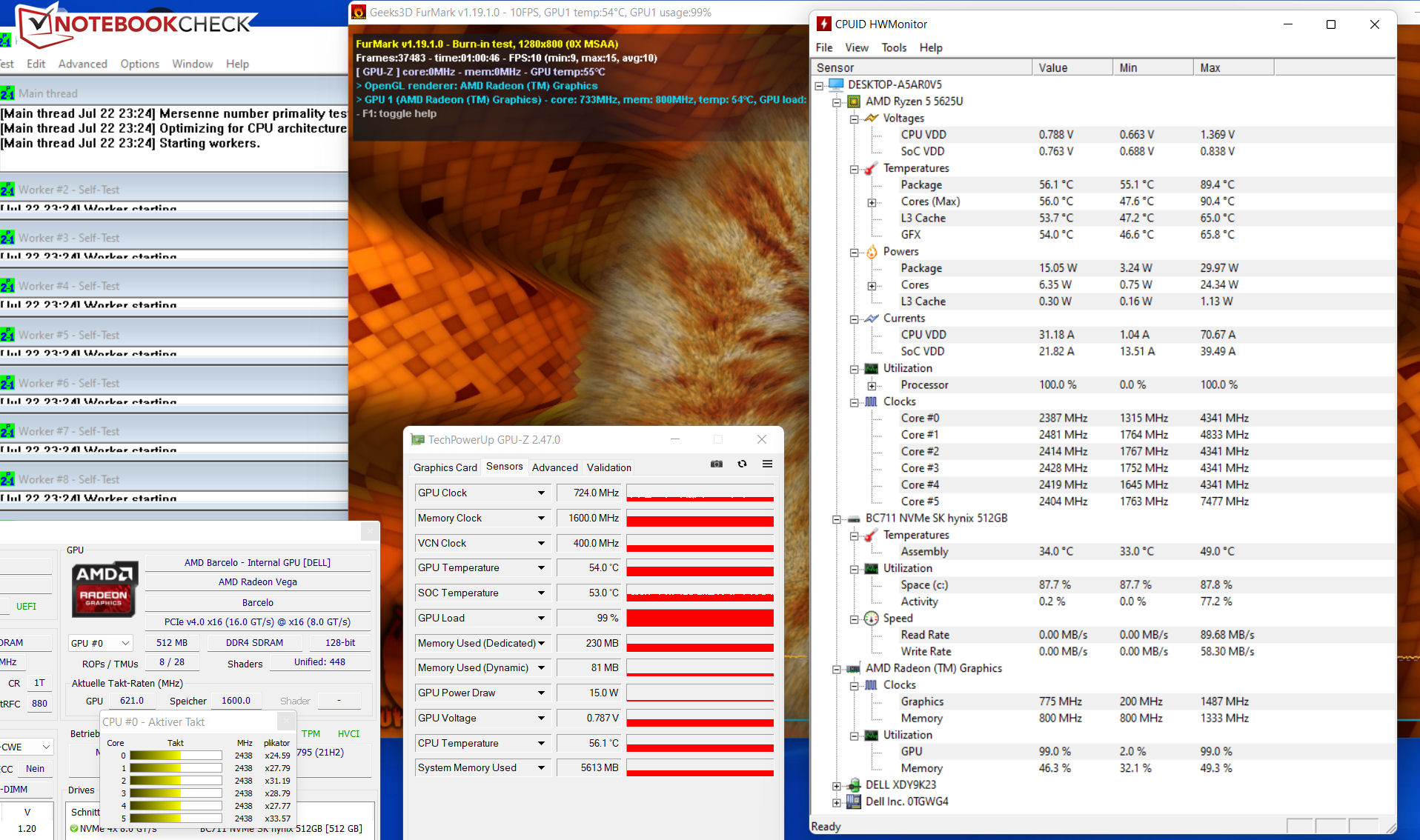Expand the DELL XDY9K23 node
This screenshot has width=1420, height=840.
(x=837, y=786)
